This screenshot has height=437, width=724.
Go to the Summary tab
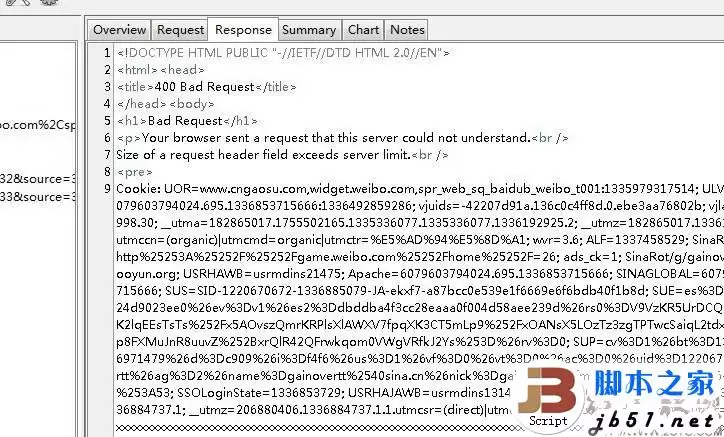click(309, 30)
